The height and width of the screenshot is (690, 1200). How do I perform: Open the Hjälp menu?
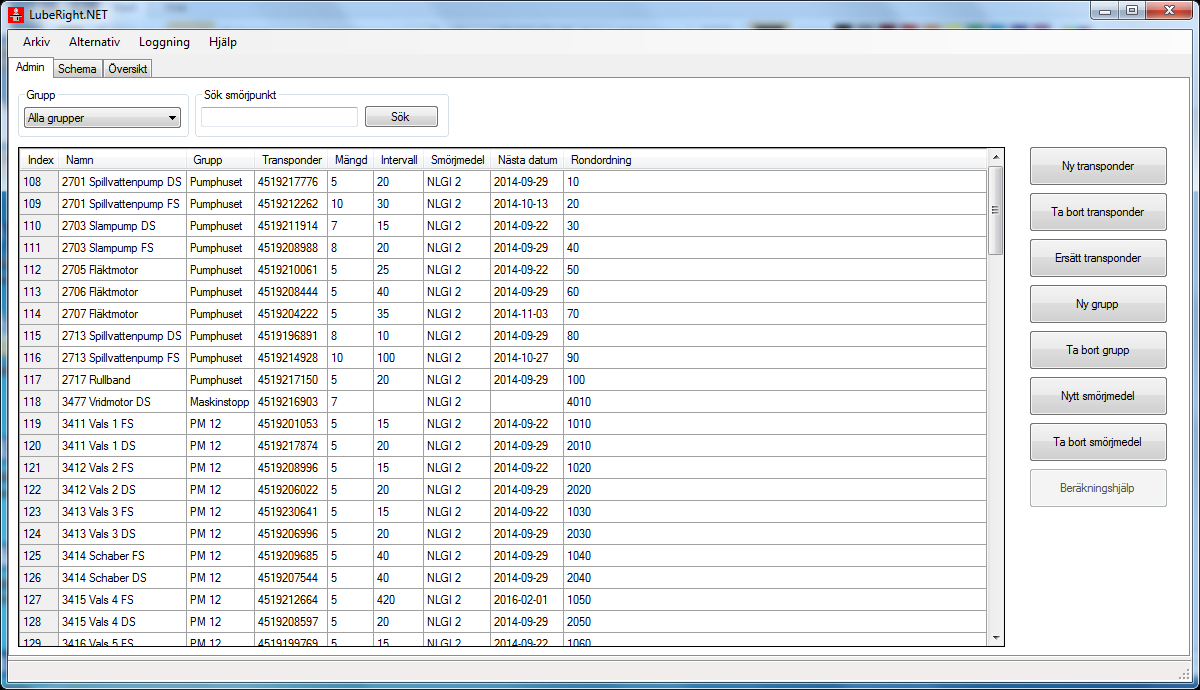(223, 42)
